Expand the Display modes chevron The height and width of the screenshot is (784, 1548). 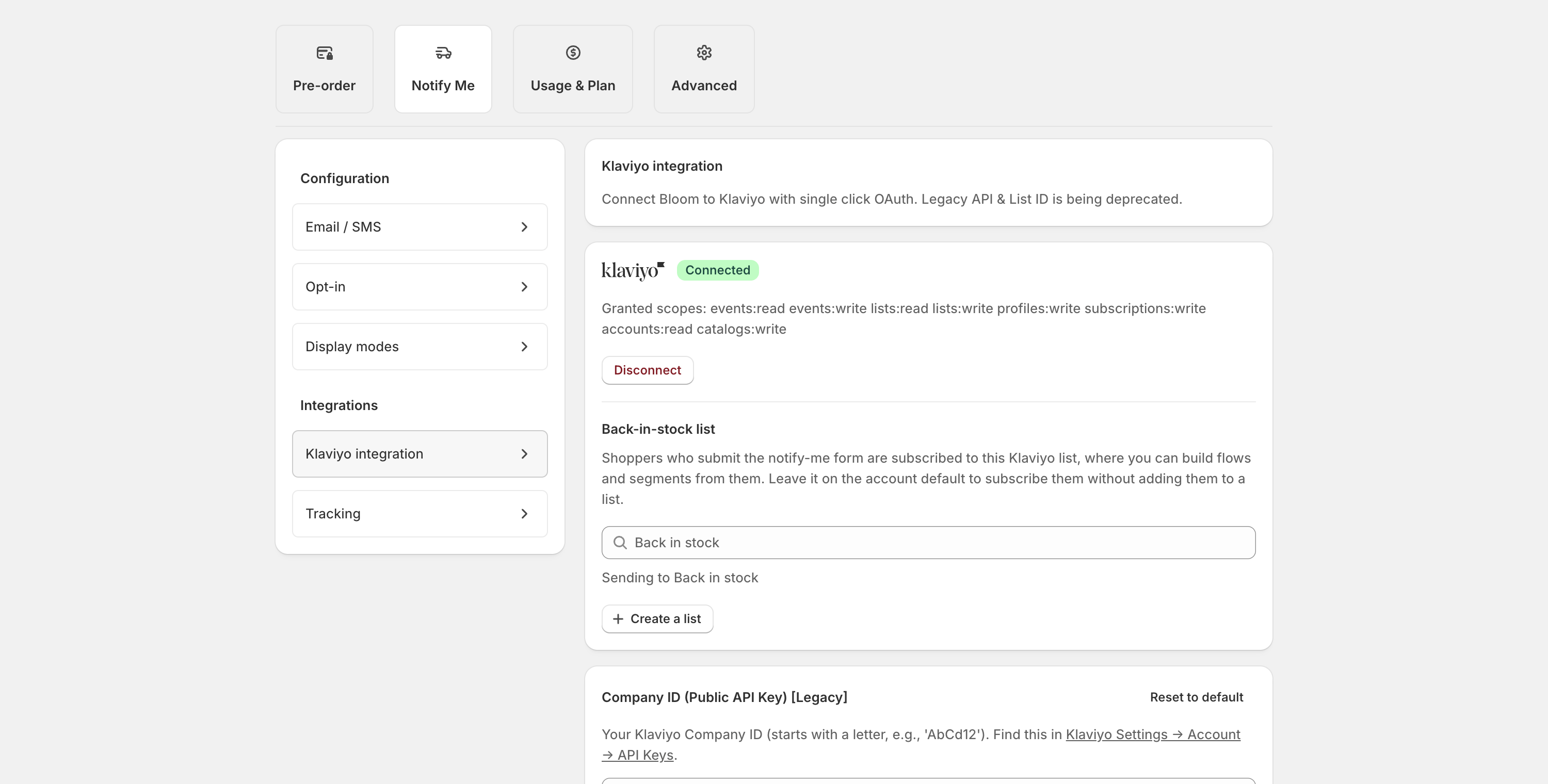click(x=525, y=347)
